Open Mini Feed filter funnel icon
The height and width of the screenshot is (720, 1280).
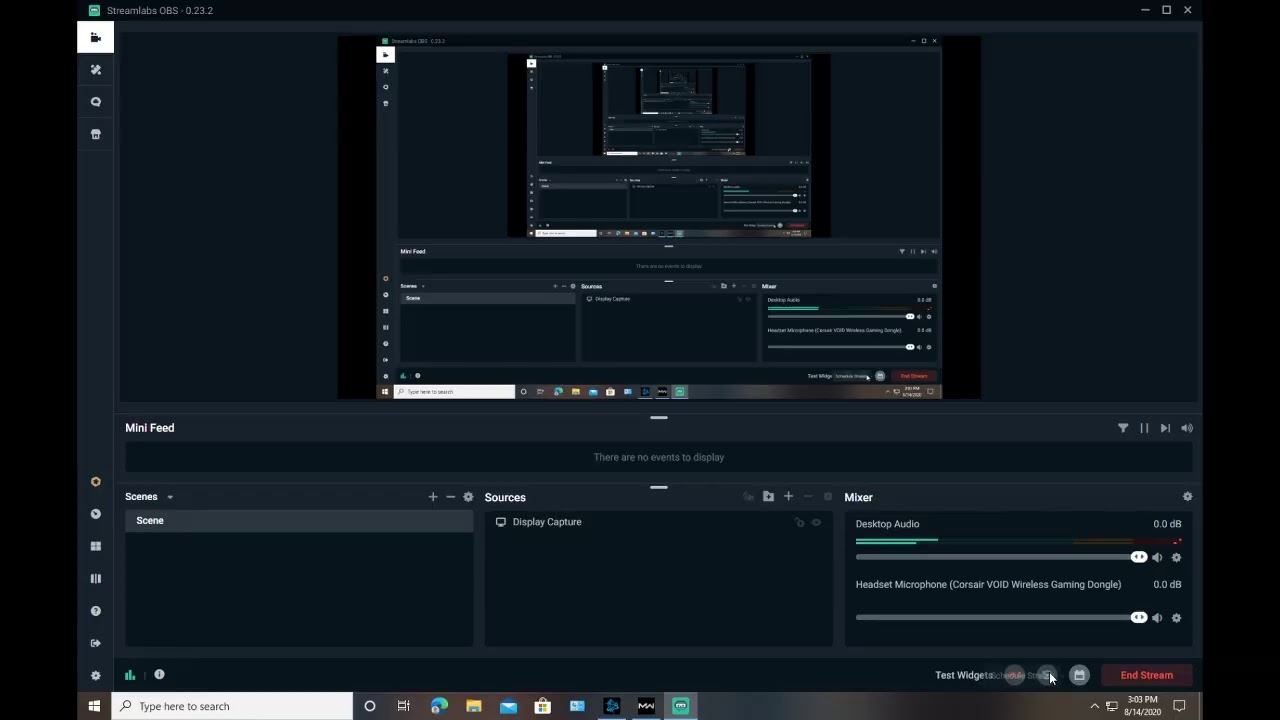[1123, 428]
